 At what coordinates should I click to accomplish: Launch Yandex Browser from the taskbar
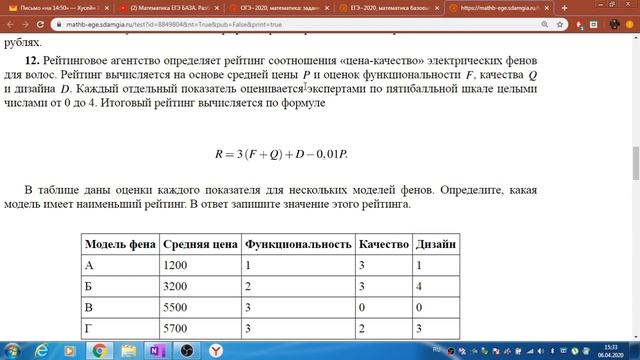tap(216, 351)
